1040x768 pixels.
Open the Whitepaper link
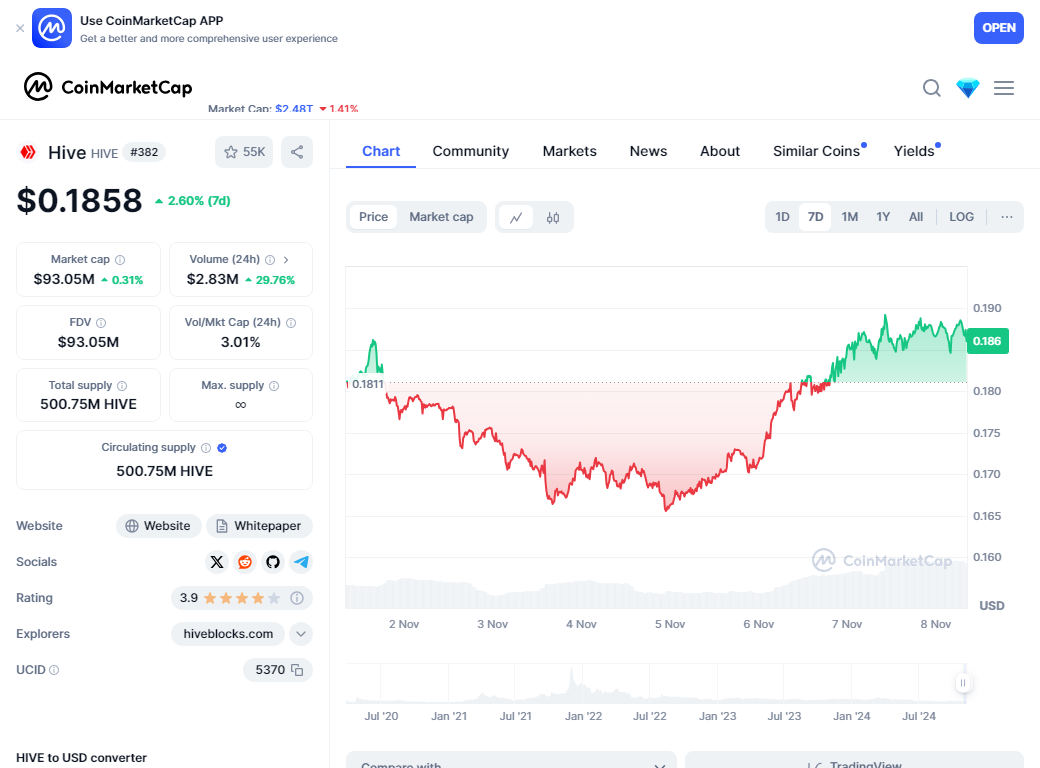[x=259, y=526]
